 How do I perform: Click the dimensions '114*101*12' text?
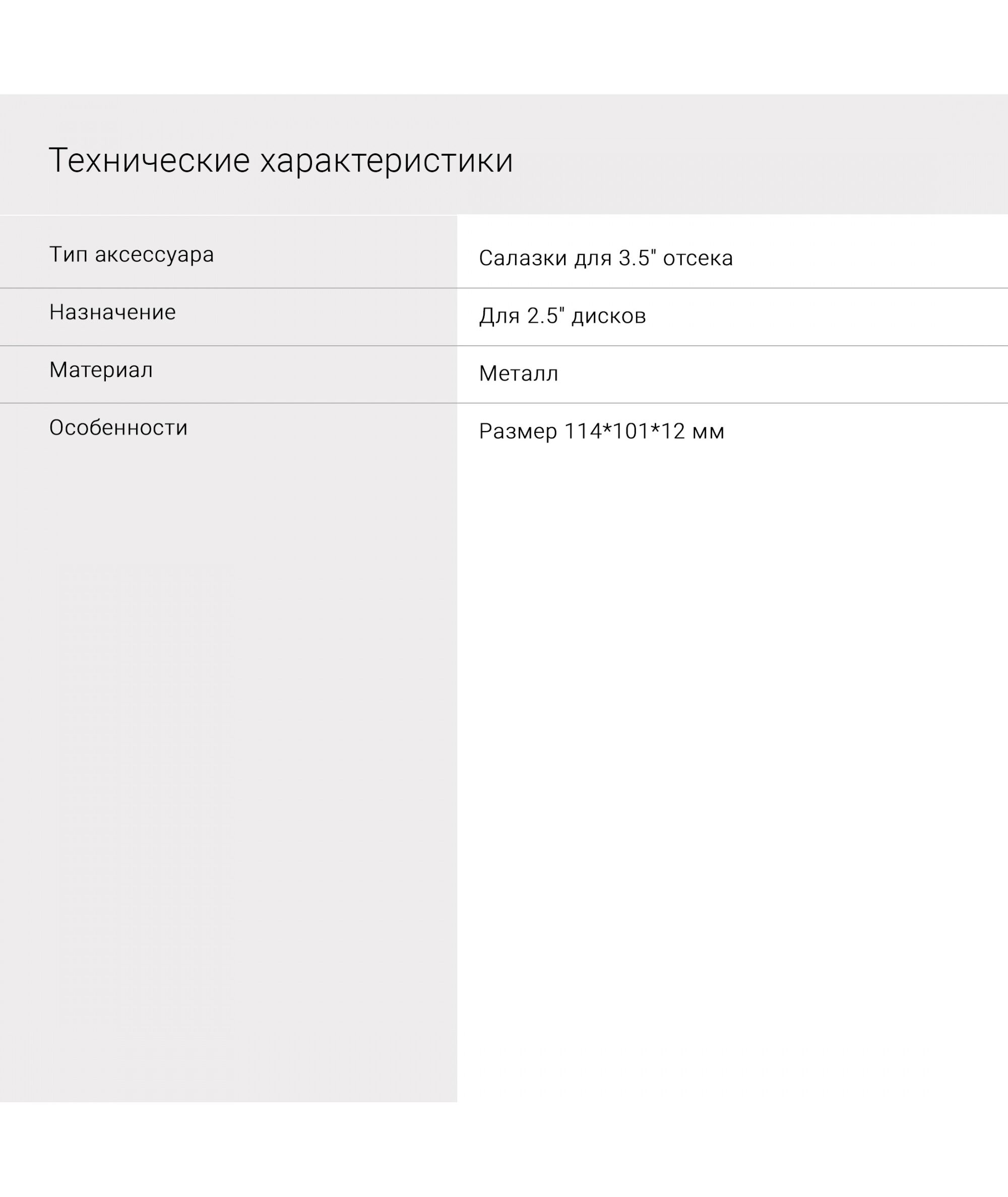tap(624, 431)
